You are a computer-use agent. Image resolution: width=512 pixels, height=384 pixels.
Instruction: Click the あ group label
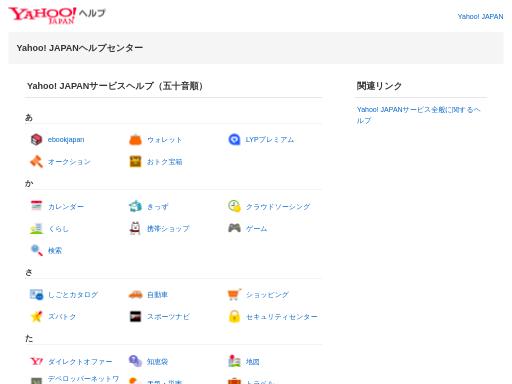[x=29, y=117]
